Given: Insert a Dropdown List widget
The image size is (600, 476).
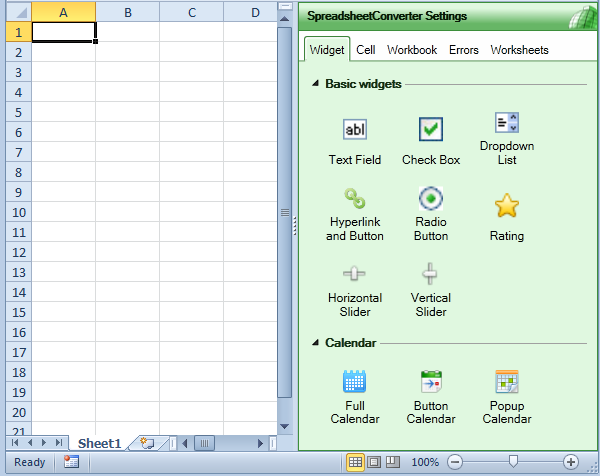Looking at the screenshot, I should 507,139.
